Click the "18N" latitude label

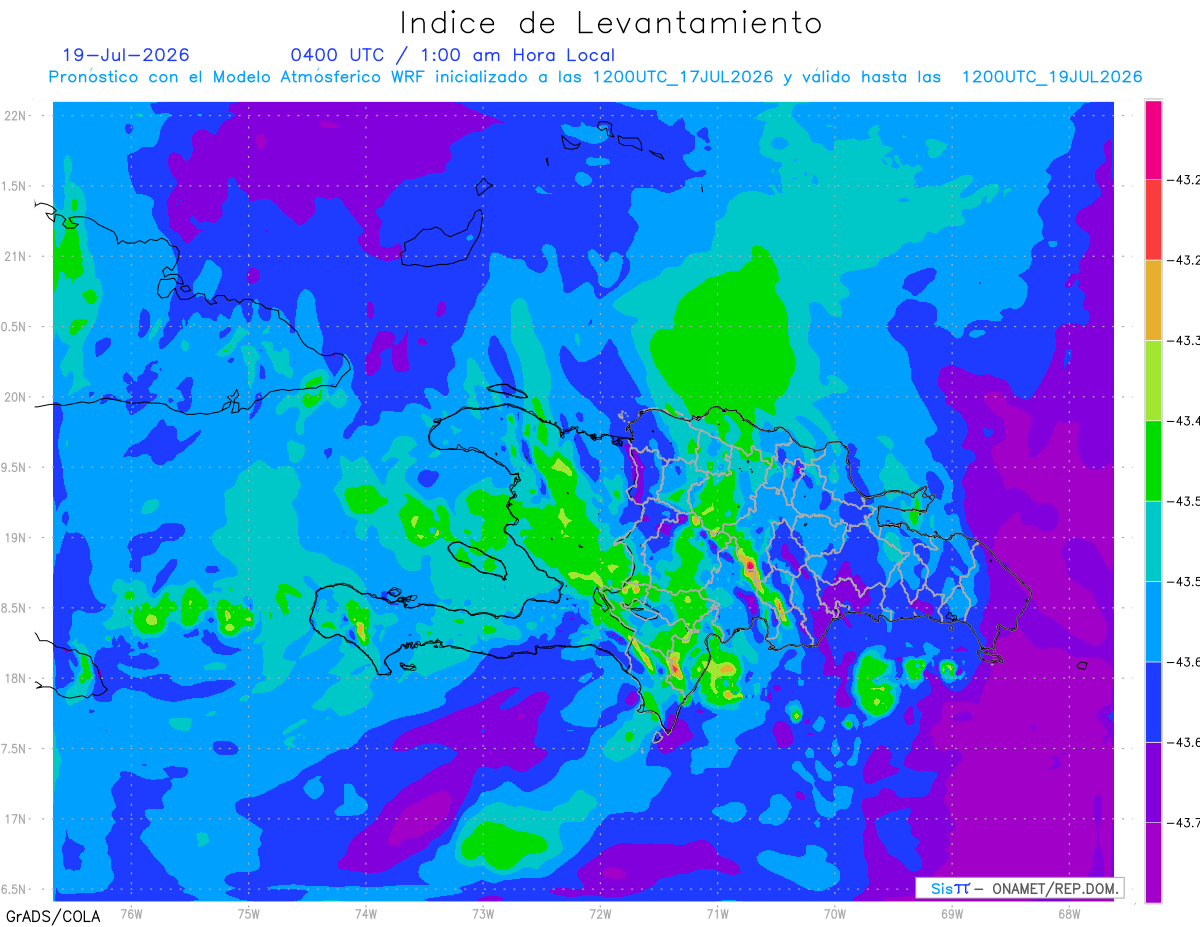tap(16, 678)
